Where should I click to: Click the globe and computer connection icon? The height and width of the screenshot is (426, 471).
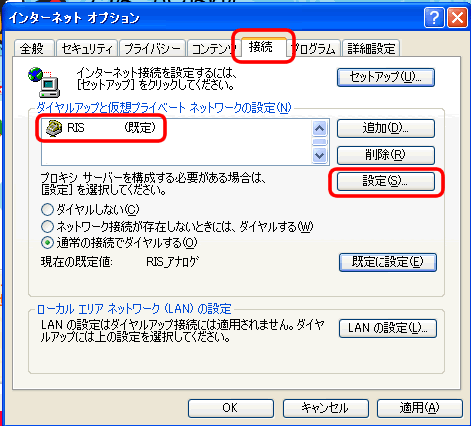click(x=44, y=82)
